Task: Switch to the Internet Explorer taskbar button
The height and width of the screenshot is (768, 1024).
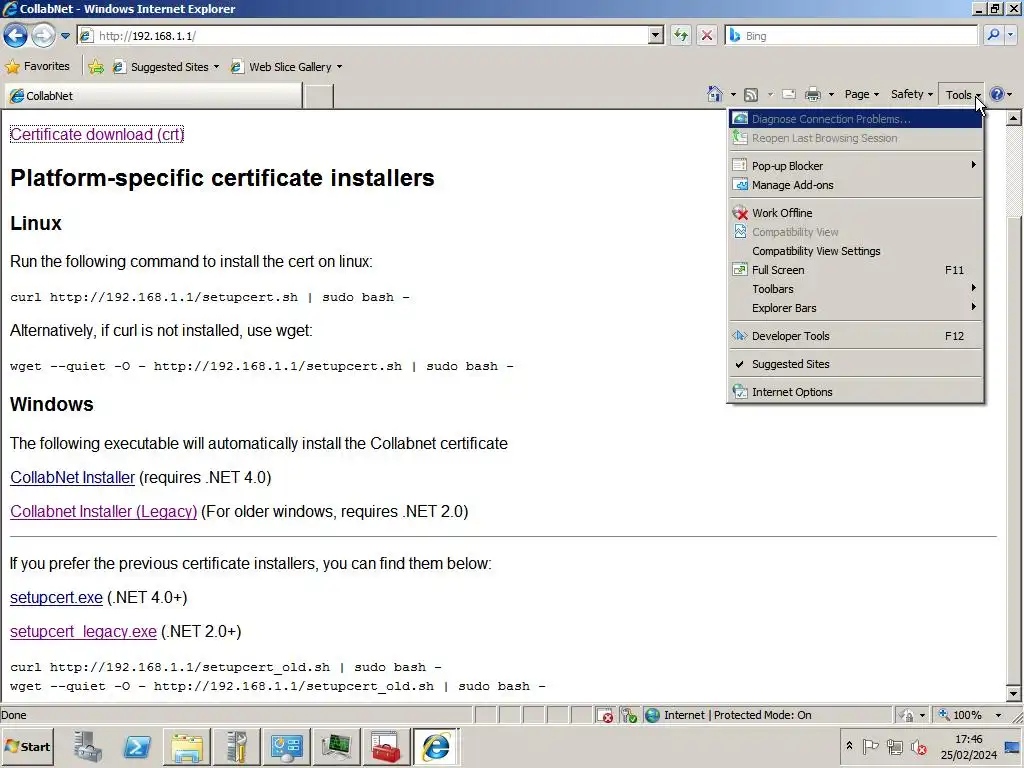Action: coord(436,747)
